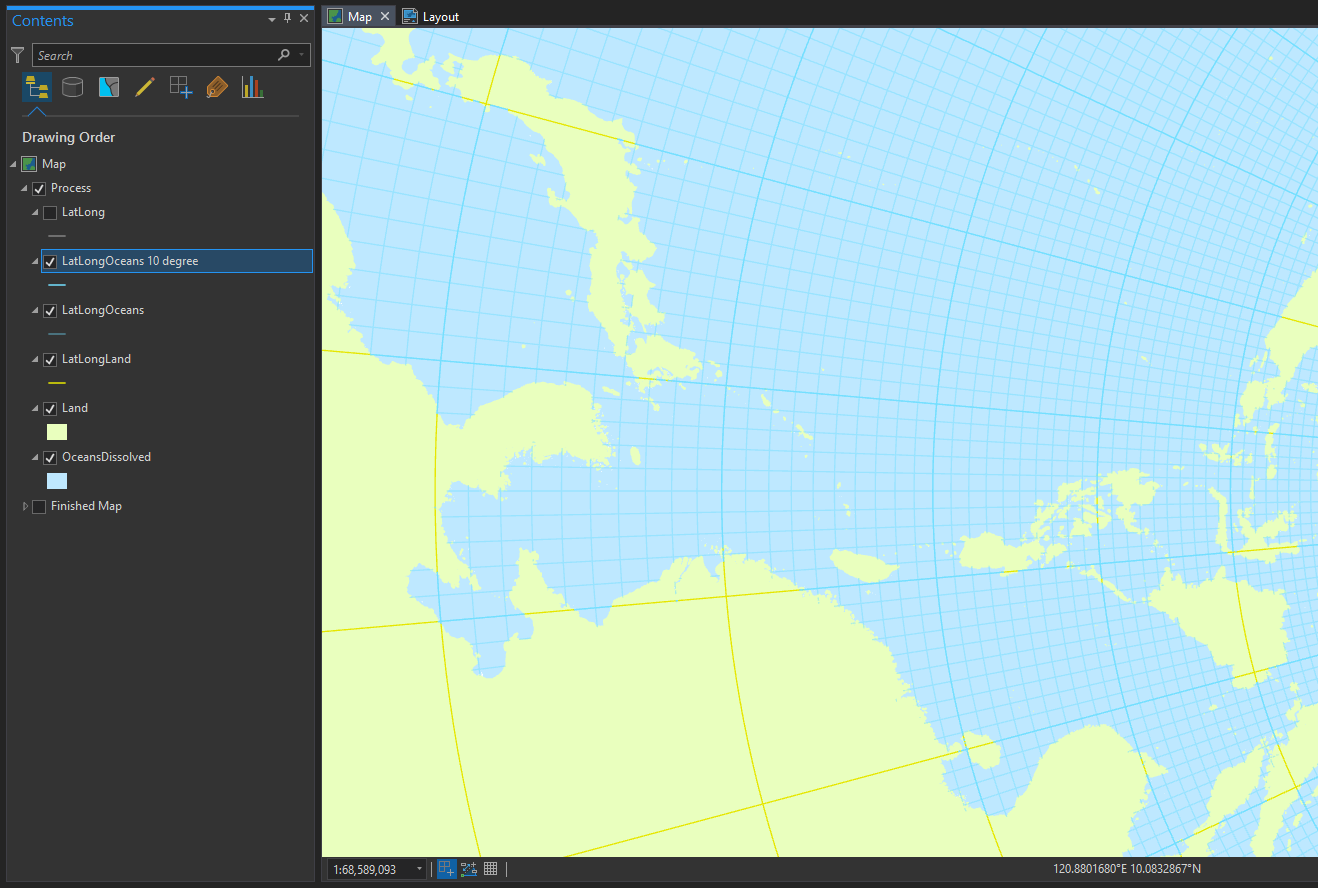The width and height of the screenshot is (1318, 888).
Task: Collapse the LatLongLand layer legend
Action: (x=35, y=359)
